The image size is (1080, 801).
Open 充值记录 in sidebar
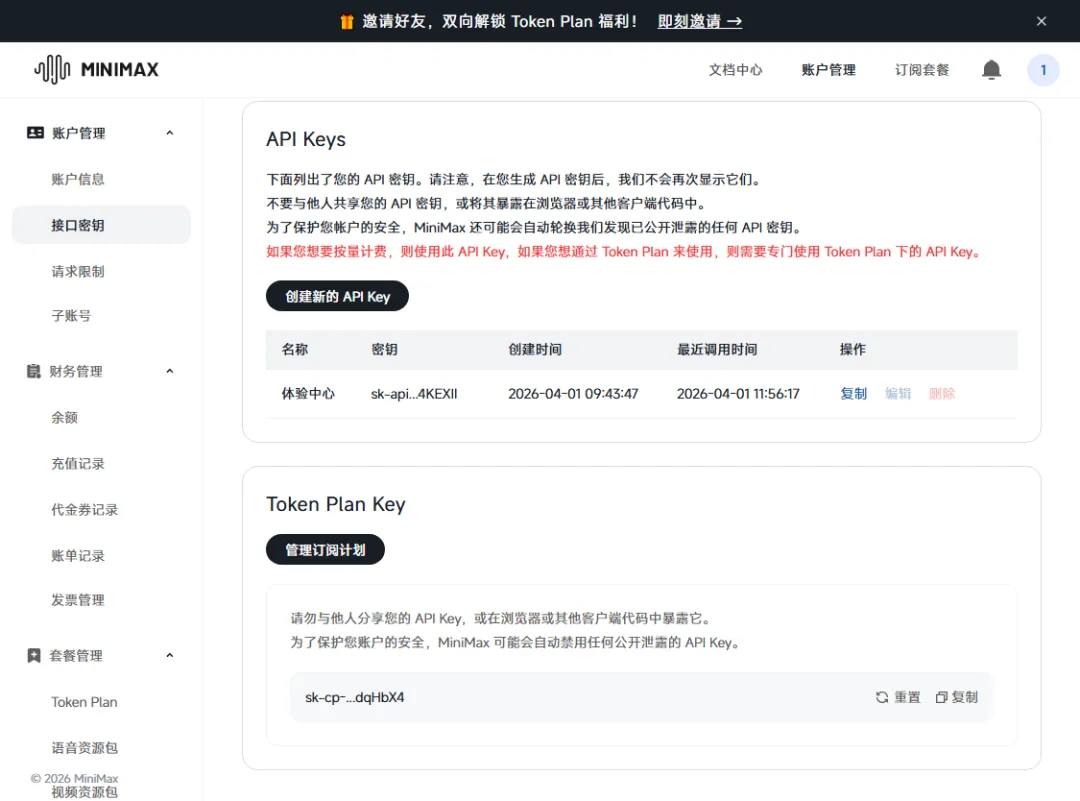click(78, 464)
